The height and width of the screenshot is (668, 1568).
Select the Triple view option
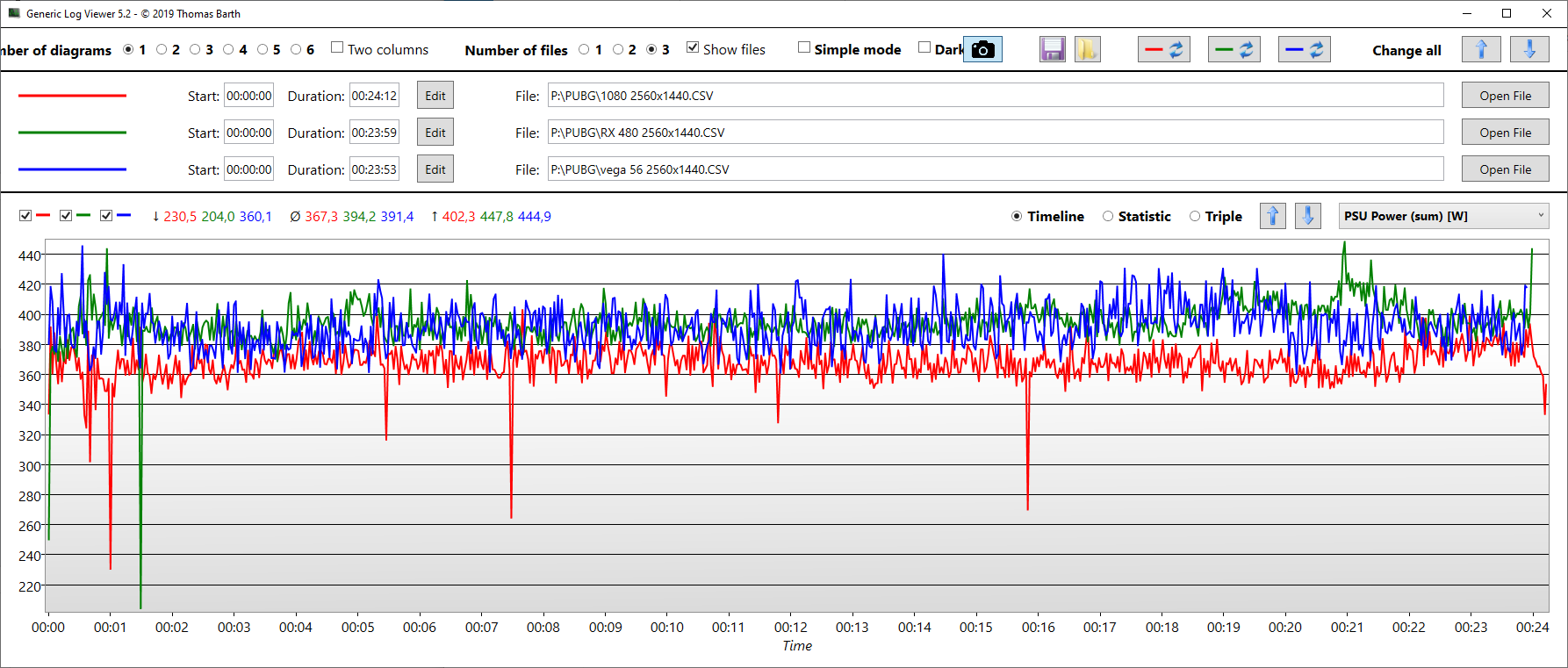coord(1195,217)
